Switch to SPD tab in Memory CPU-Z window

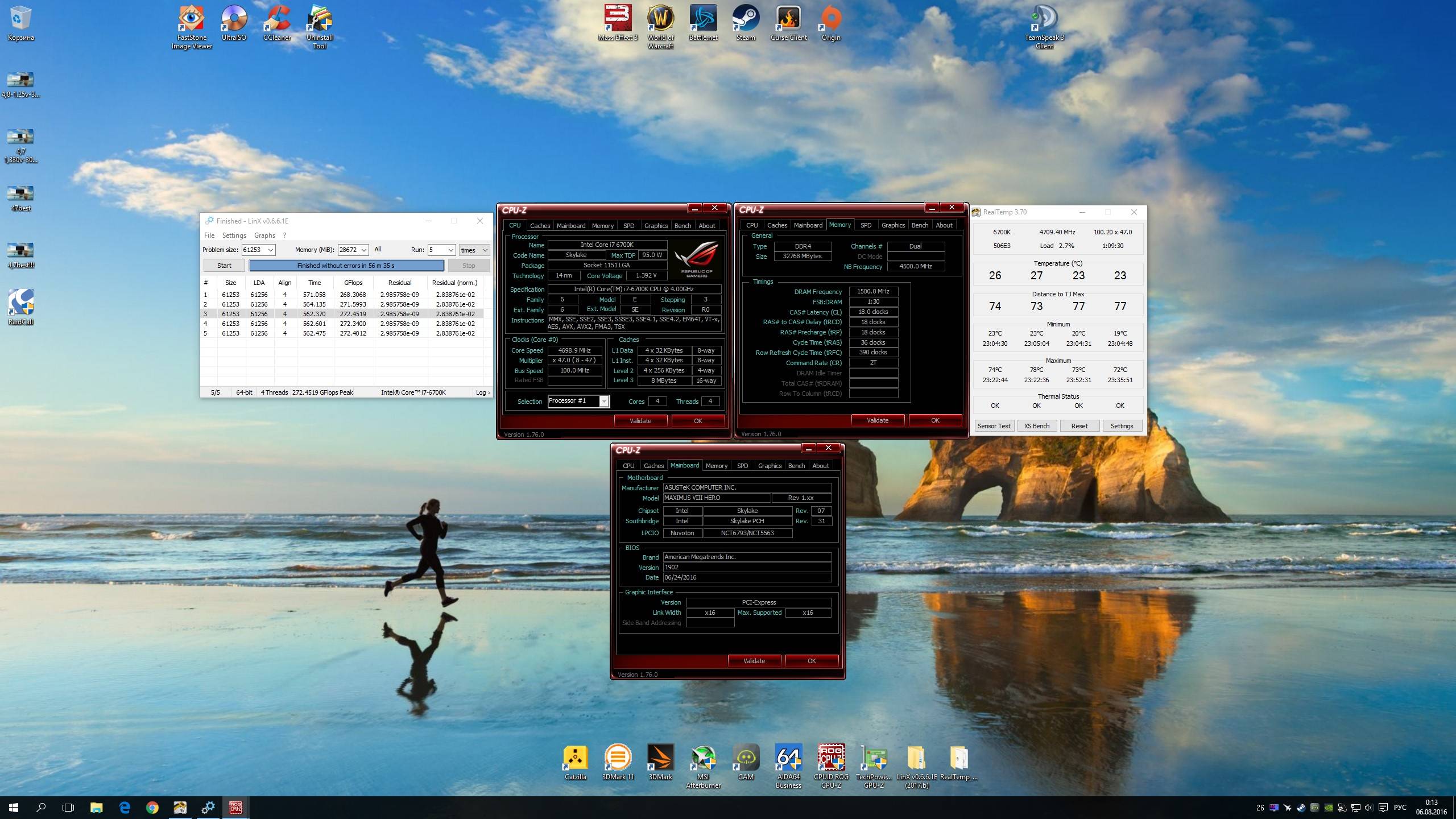(x=866, y=225)
